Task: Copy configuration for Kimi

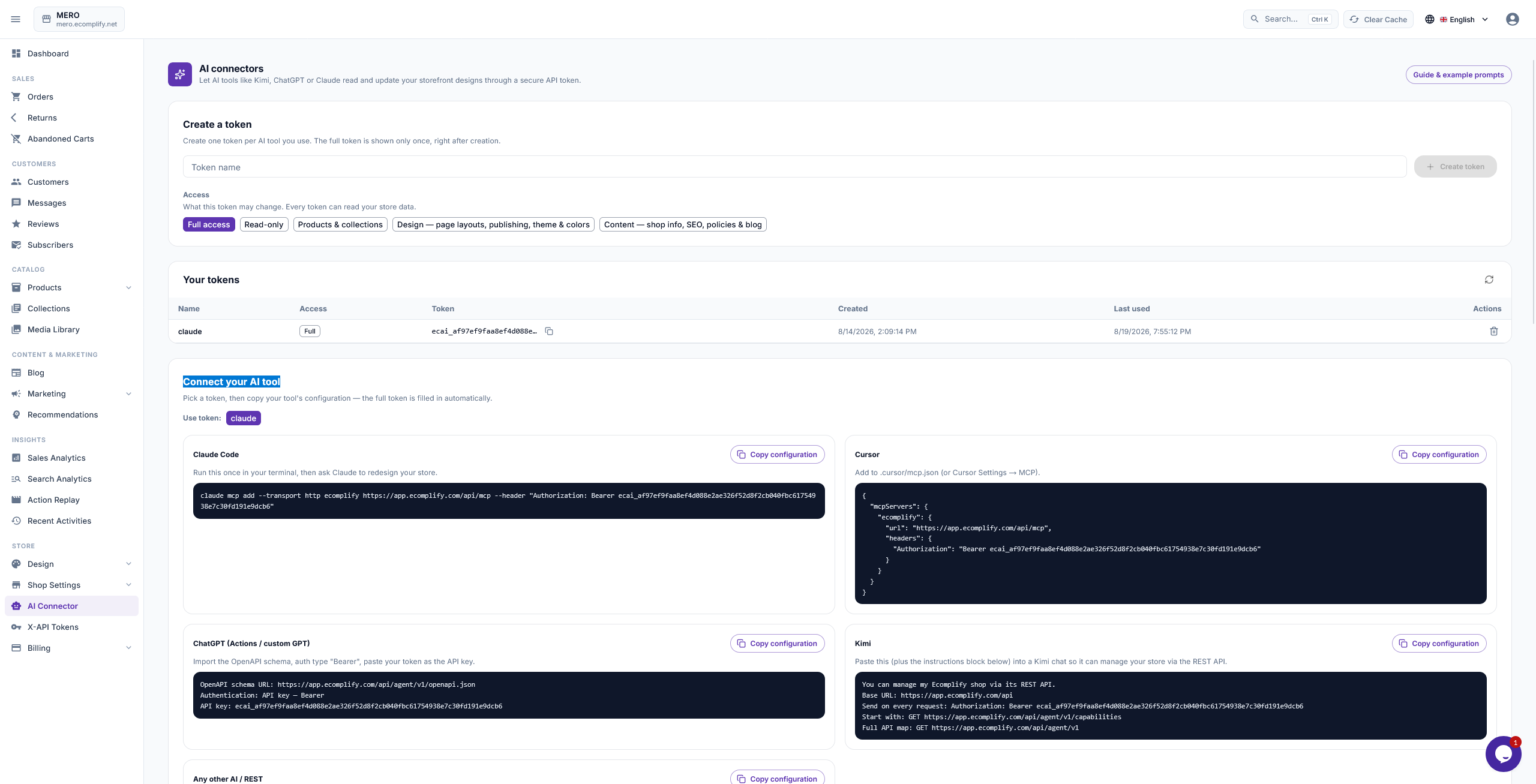Action: coord(1439,643)
